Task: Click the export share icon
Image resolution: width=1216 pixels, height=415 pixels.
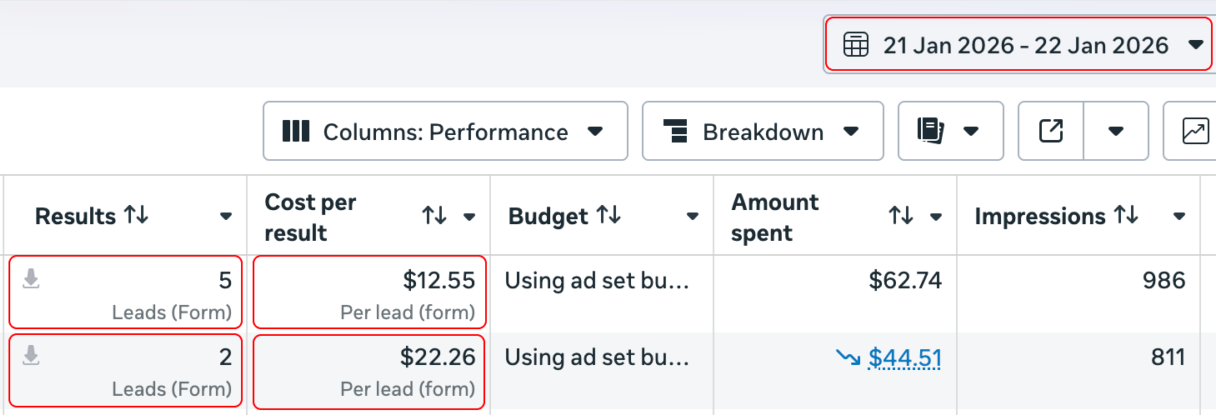Action: (1051, 131)
